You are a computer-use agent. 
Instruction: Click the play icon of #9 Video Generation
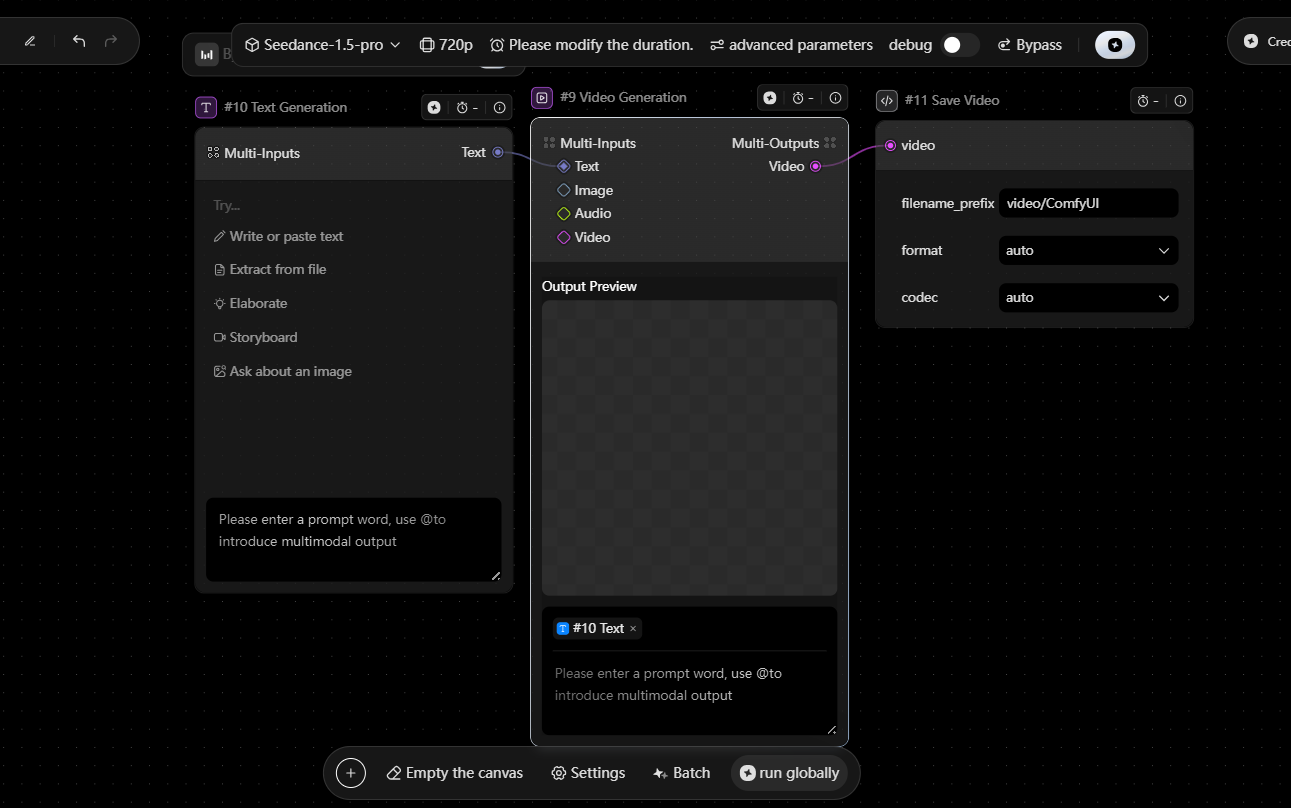tap(542, 97)
